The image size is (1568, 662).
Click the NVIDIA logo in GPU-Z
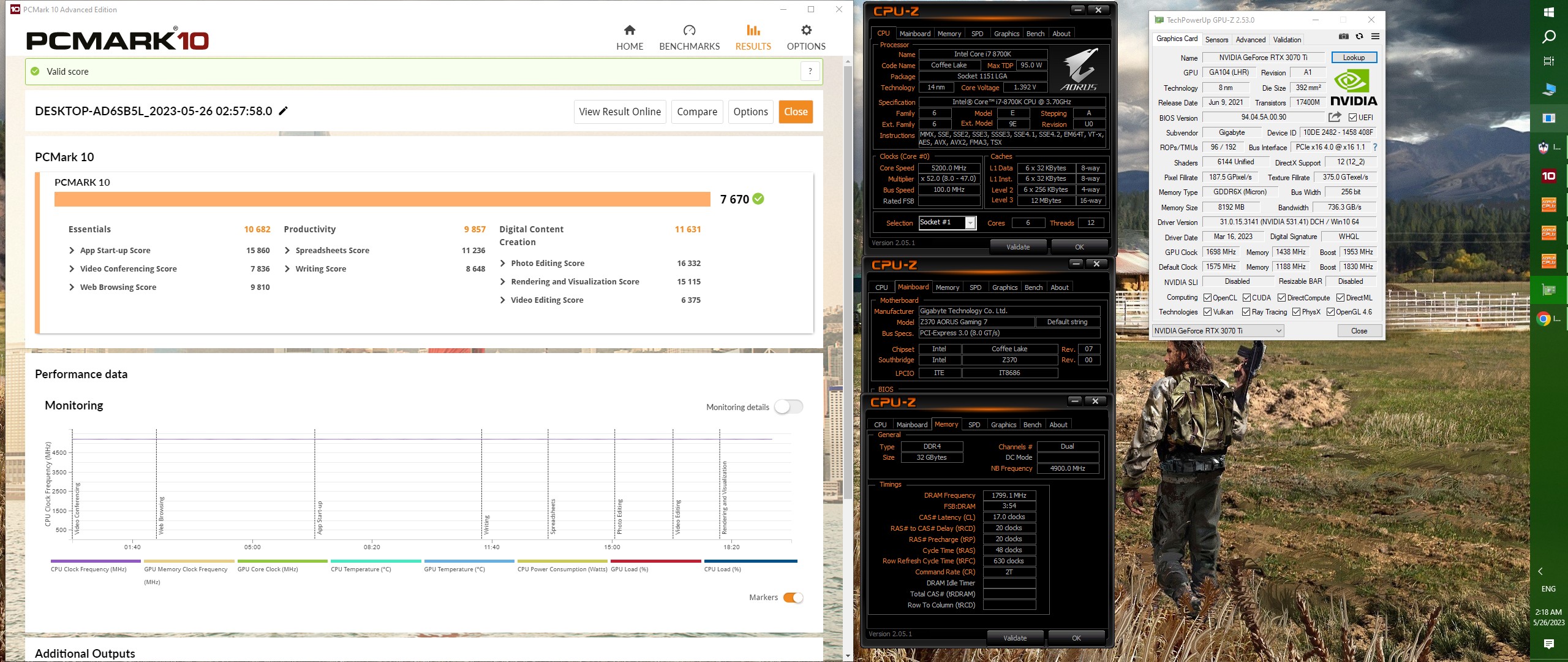point(1354,89)
